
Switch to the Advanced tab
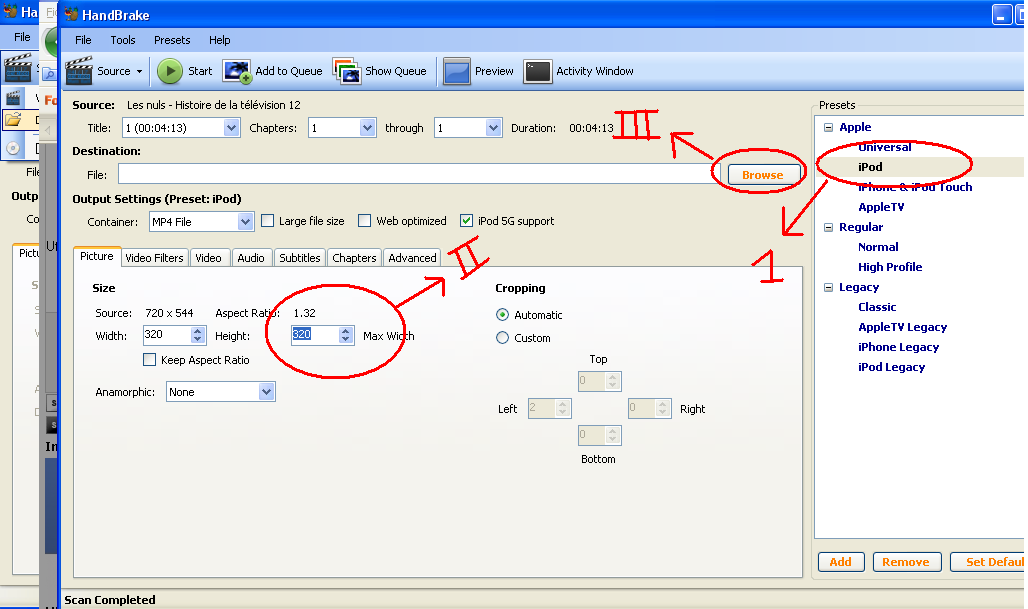click(412, 258)
